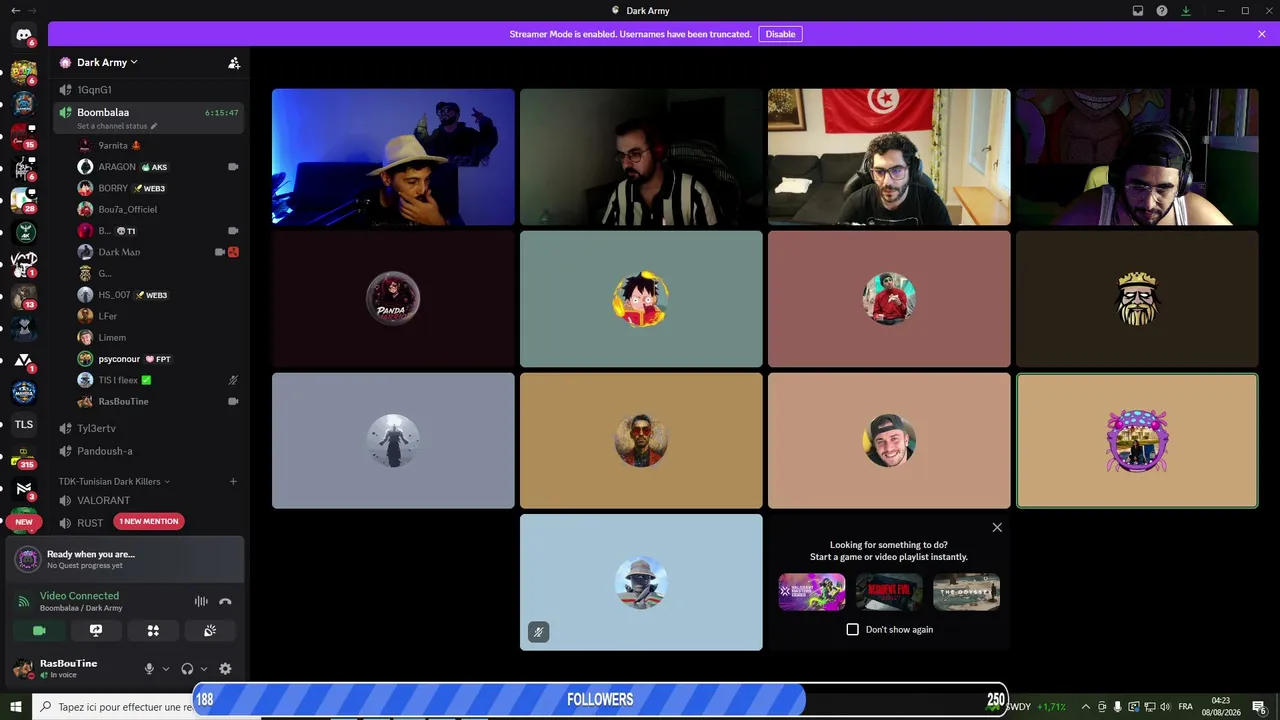
Task: Deafen using the headphones icon
Action: (187, 669)
